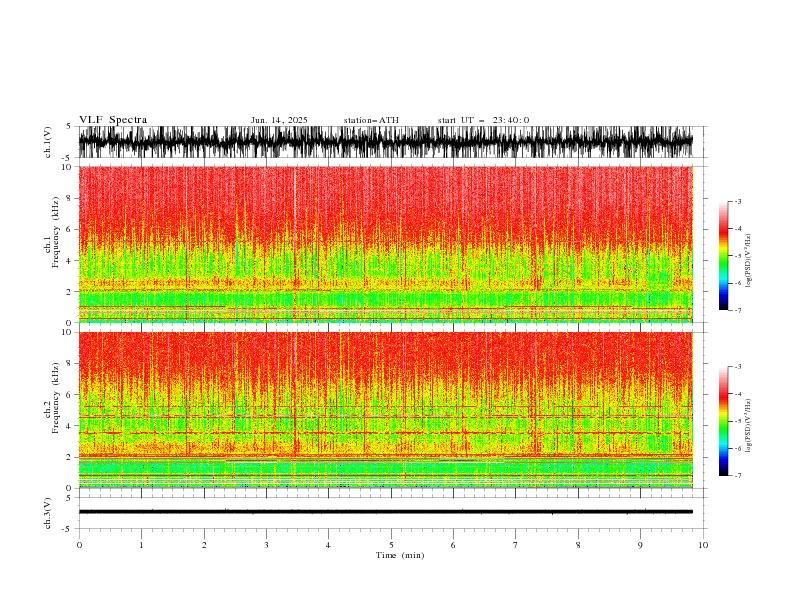Image resolution: width=792 pixels, height=612 pixels.
Task: Click the "station=ATH" label
Action: (x=371, y=120)
